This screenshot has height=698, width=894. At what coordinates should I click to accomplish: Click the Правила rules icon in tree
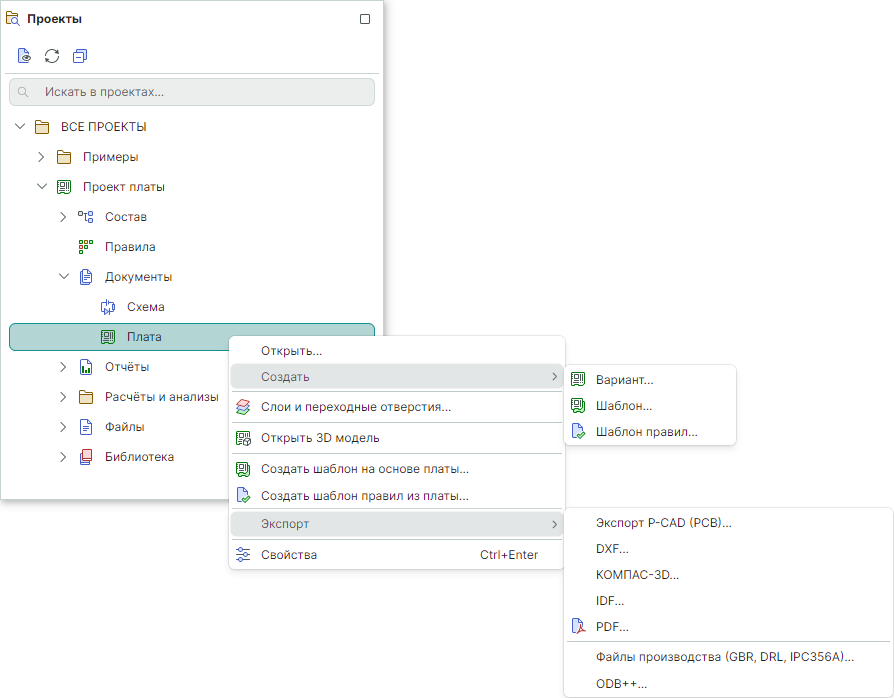pyautogui.click(x=86, y=247)
